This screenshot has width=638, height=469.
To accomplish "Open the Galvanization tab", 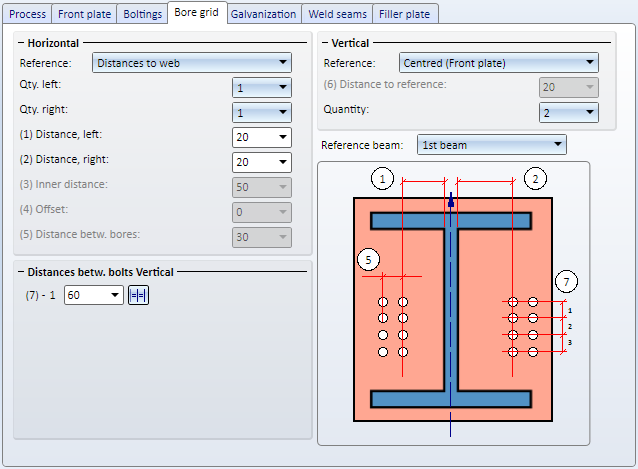I will (264, 14).
